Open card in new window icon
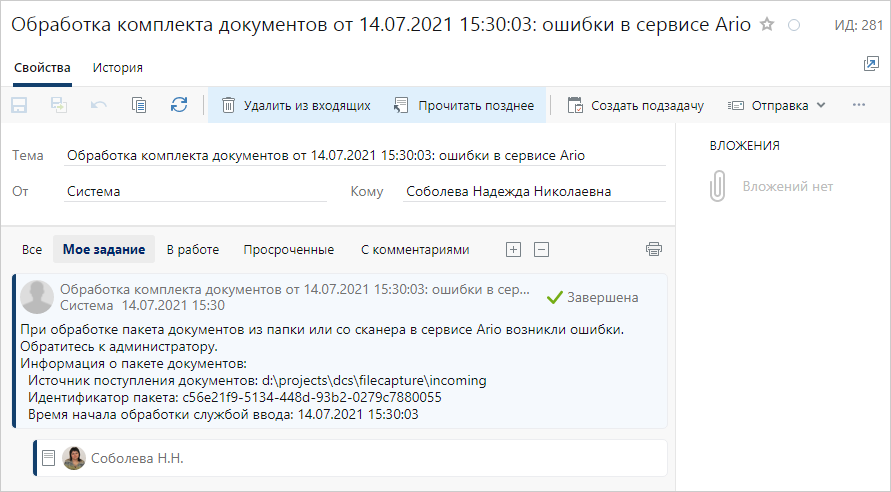The height and width of the screenshot is (492, 891). click(870, 64)
